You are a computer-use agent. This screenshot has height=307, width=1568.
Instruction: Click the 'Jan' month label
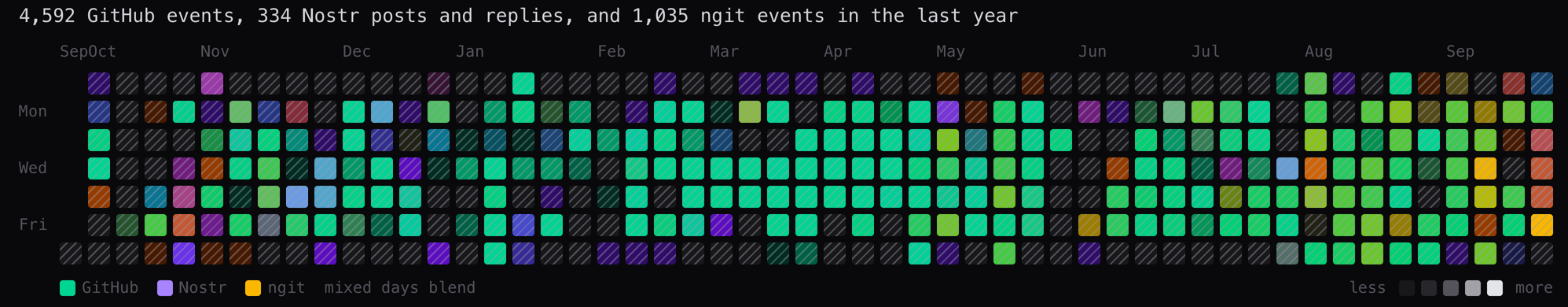pos(470,52)
